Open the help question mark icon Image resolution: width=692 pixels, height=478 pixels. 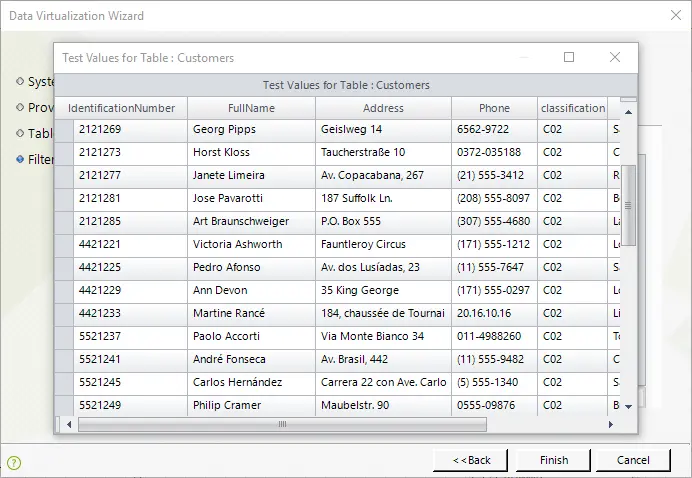coord(14,463)
